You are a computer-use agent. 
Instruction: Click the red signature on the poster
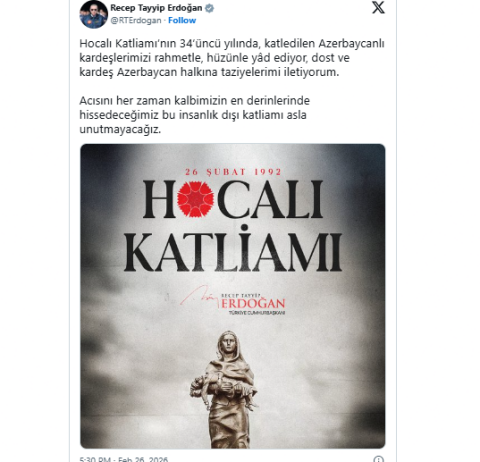(199, 295)
